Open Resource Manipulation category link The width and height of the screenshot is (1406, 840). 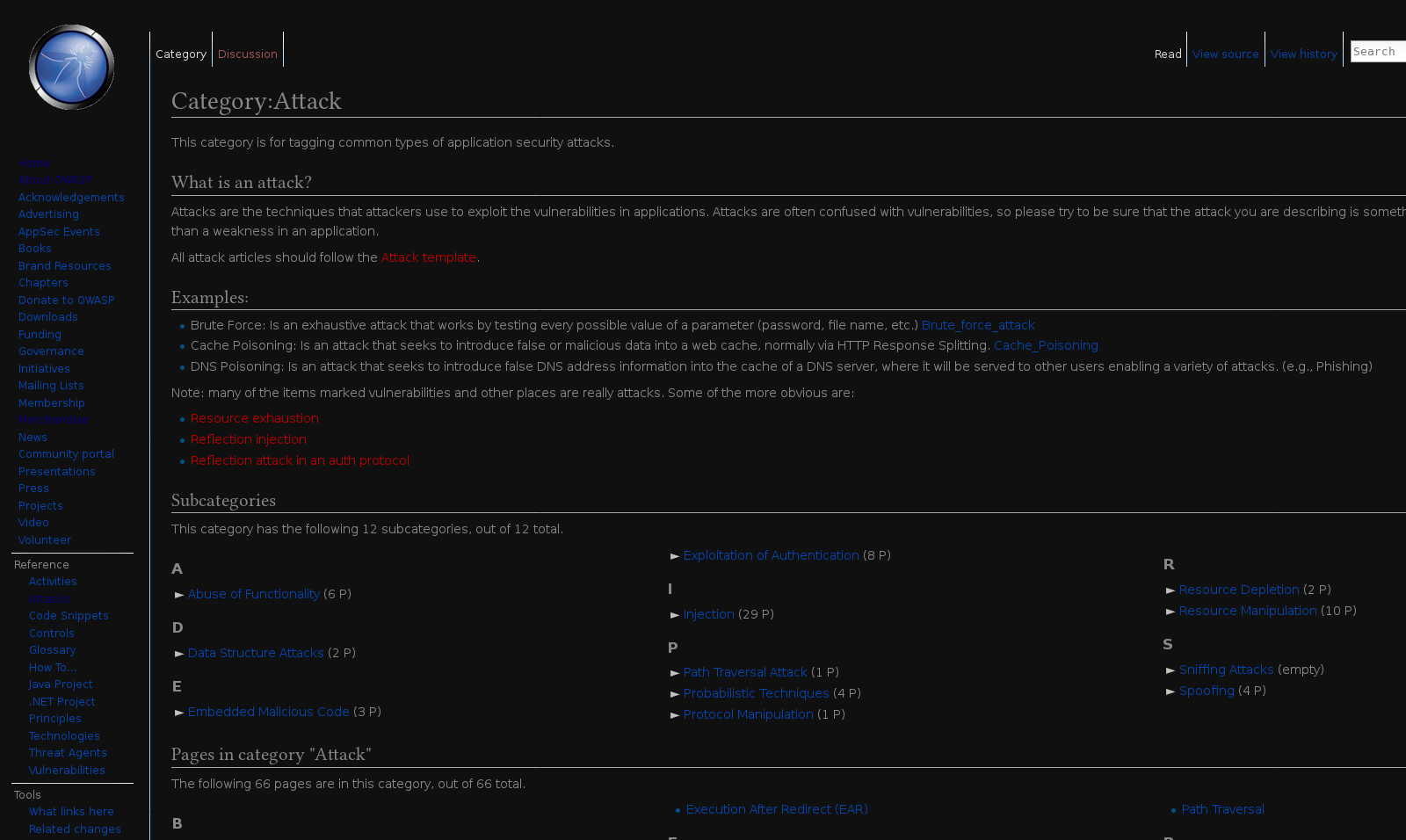coord(1248,611)
